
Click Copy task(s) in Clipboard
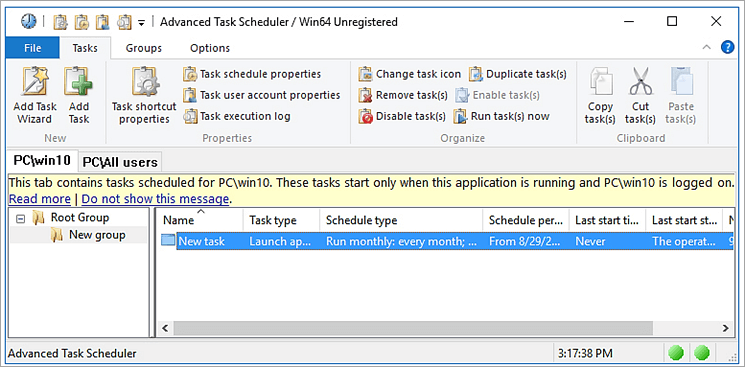600,95
